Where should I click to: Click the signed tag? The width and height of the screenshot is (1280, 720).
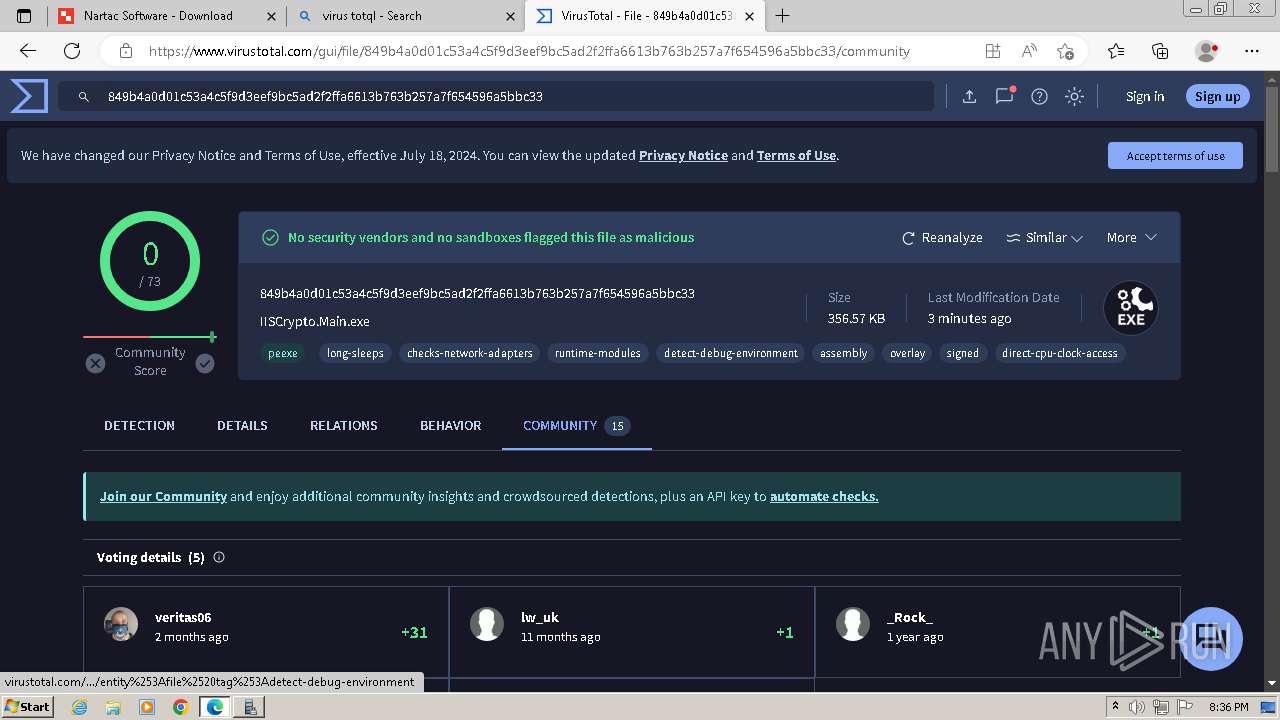click(x=963, y=353)
